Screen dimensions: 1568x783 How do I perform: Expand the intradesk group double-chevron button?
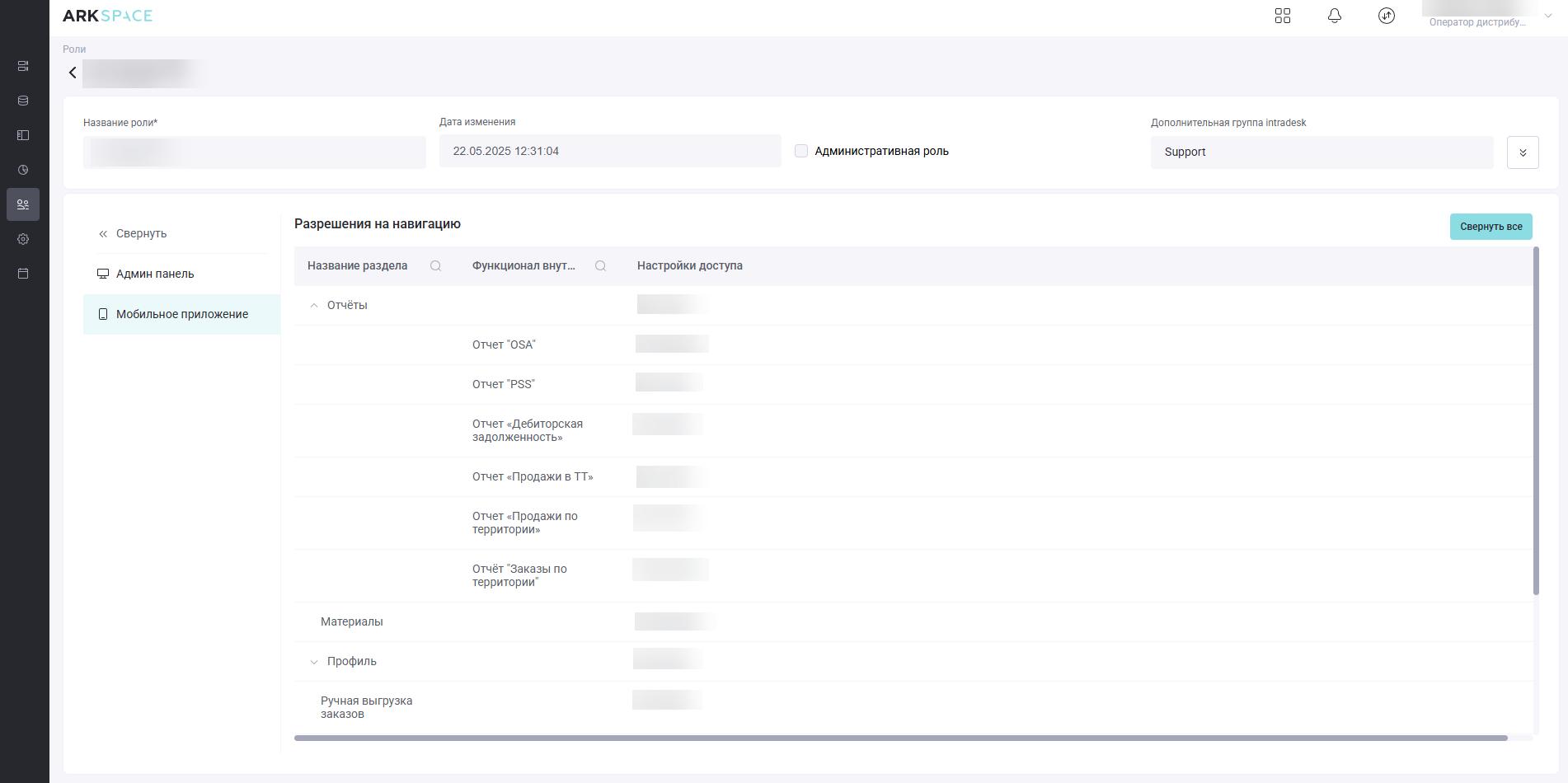click(x=1522, y=152)
